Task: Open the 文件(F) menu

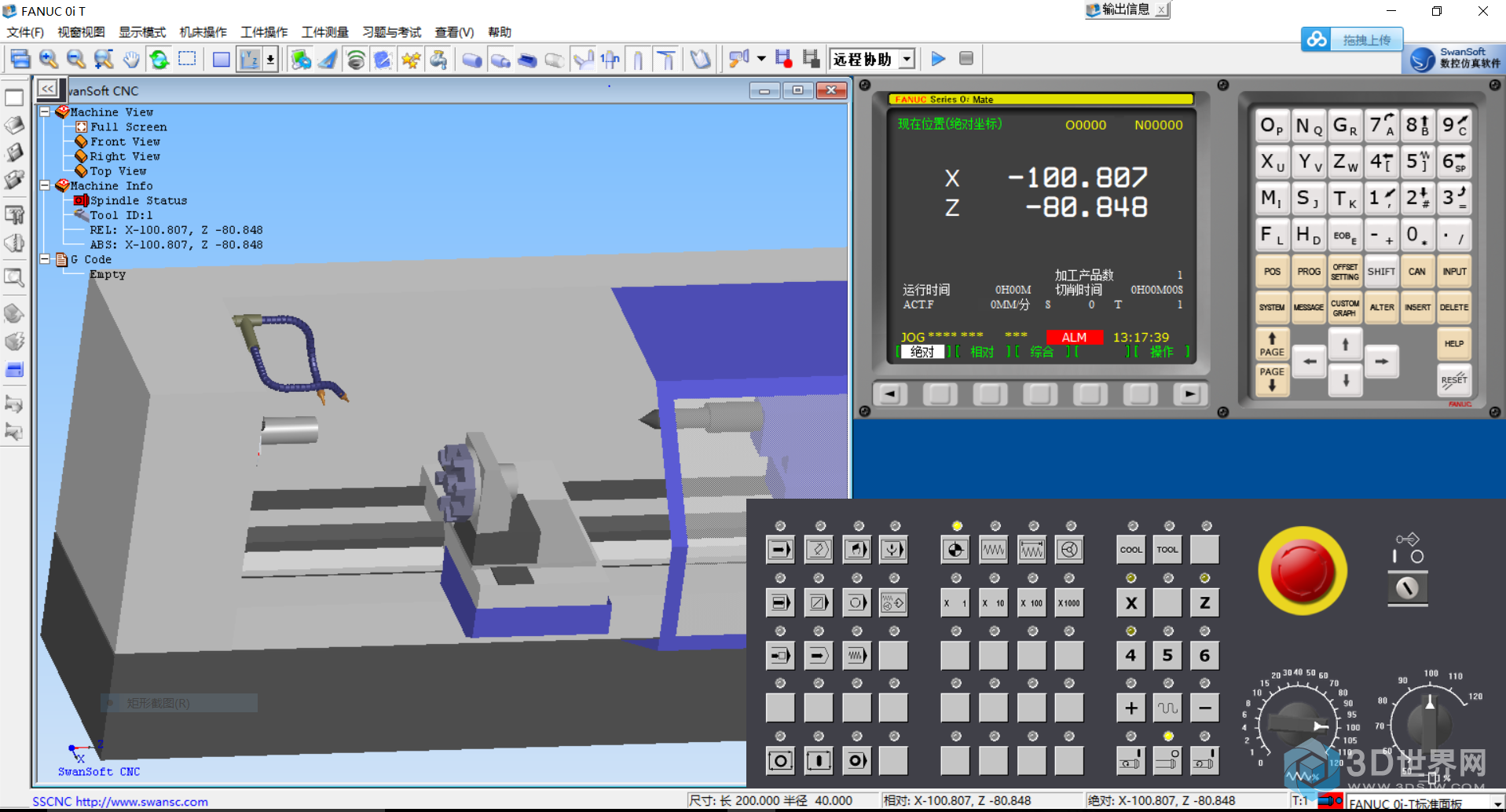Action: coord(25,32)
